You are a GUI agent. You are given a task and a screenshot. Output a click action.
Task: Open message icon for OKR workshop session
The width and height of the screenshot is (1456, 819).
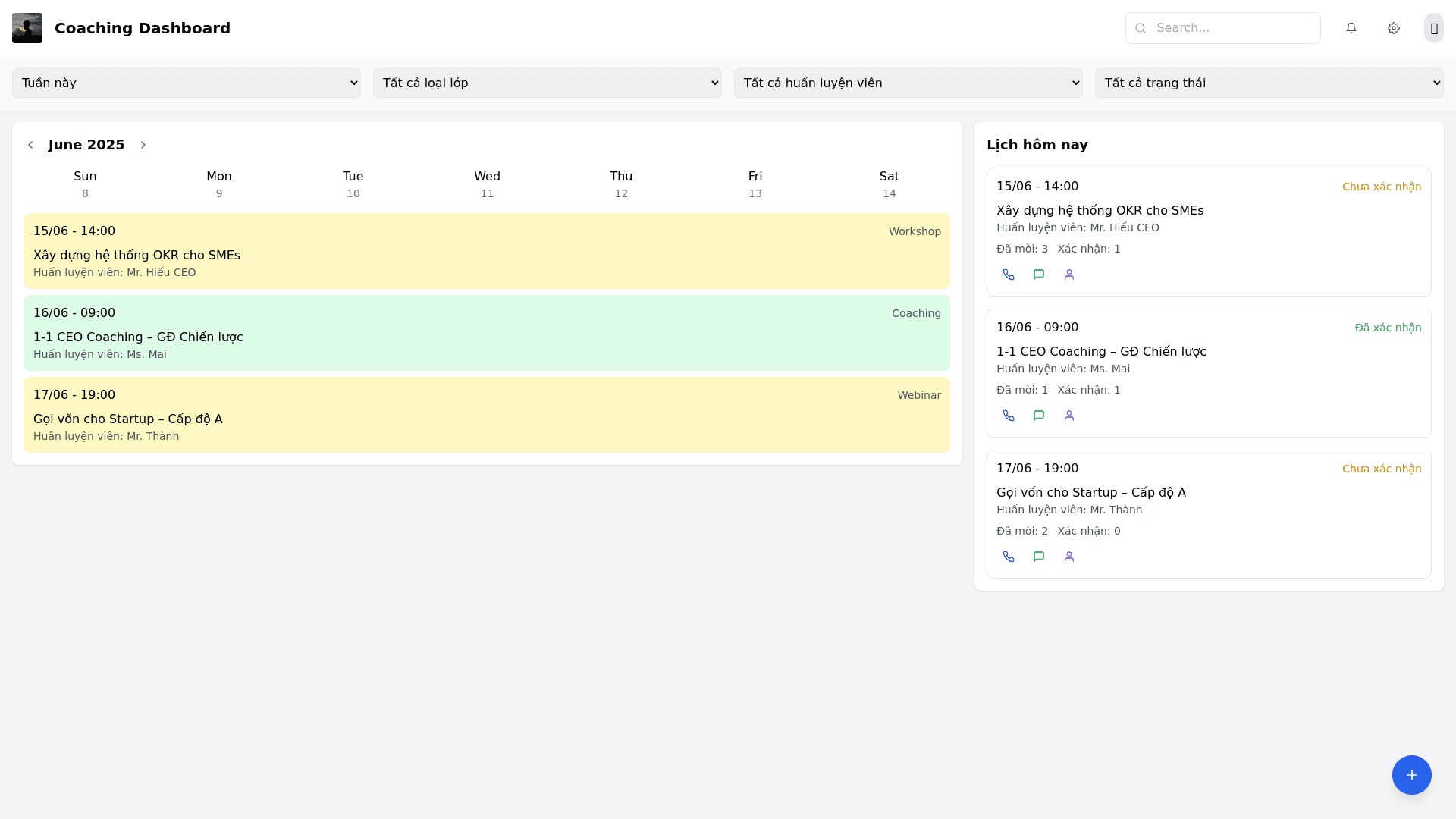click(x=1038, y=275)
